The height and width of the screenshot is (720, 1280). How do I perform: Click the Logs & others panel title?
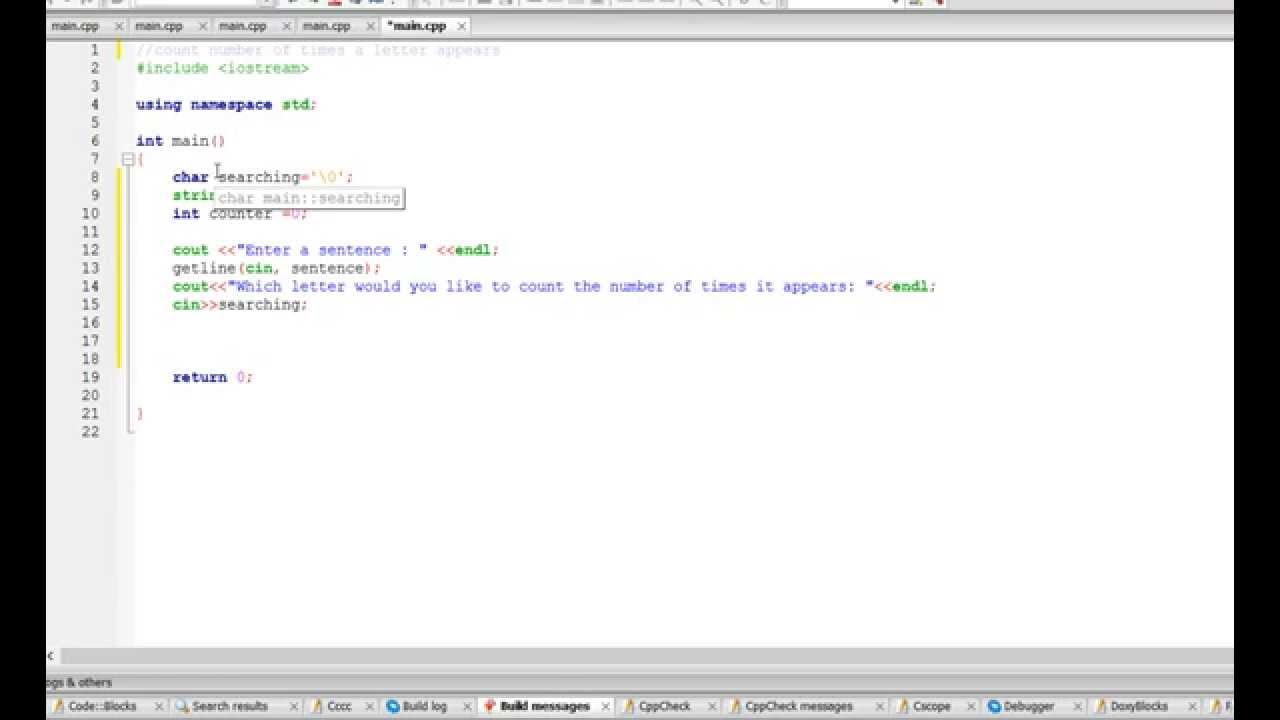(x=80, y=683)
